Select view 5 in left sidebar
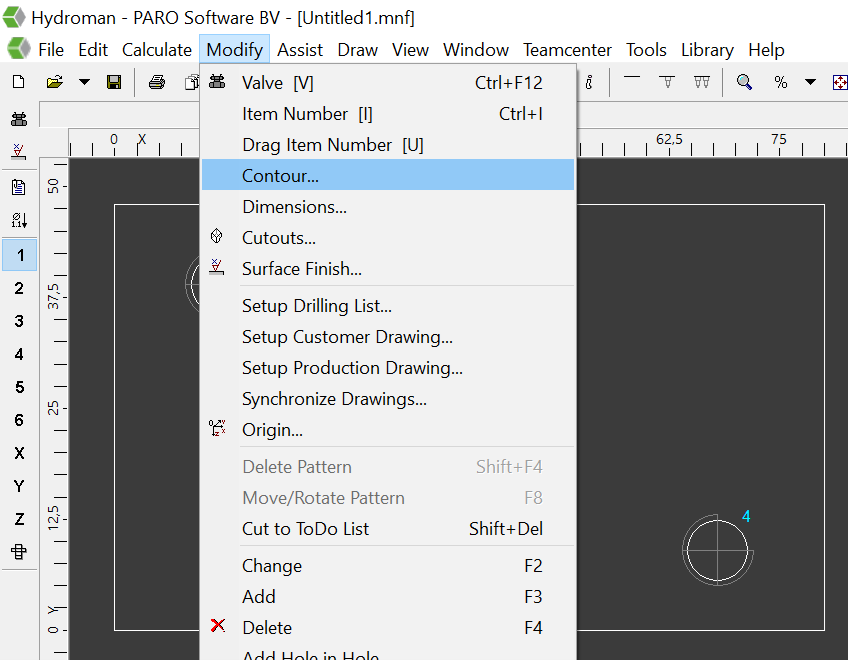This screenshot has width=848, height=660. click(19, 387)
